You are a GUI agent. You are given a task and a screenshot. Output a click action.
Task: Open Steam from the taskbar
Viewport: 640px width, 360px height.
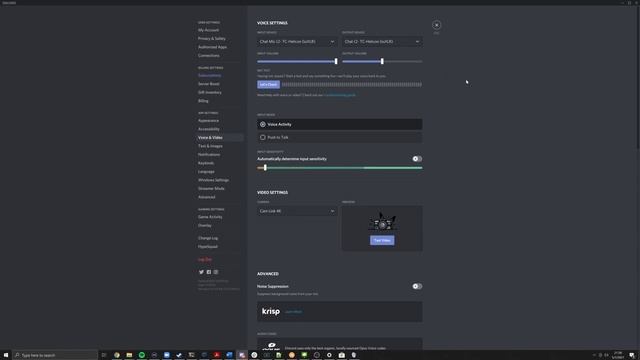(x=179, y=355)
